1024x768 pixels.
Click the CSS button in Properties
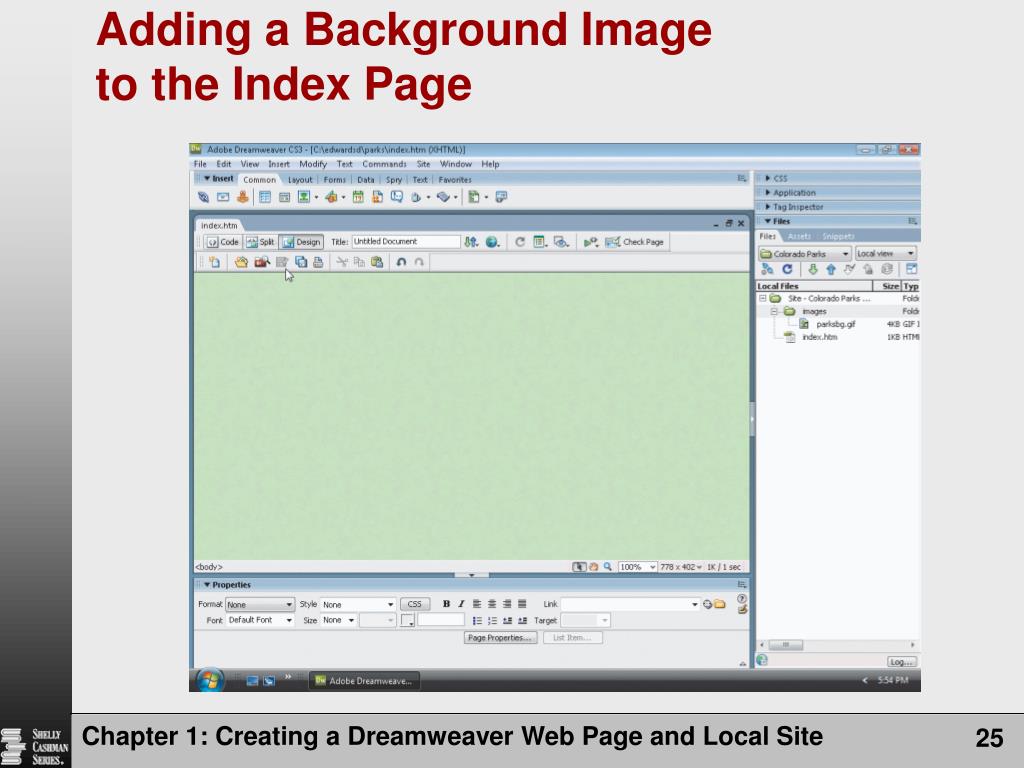click(415, 604)
